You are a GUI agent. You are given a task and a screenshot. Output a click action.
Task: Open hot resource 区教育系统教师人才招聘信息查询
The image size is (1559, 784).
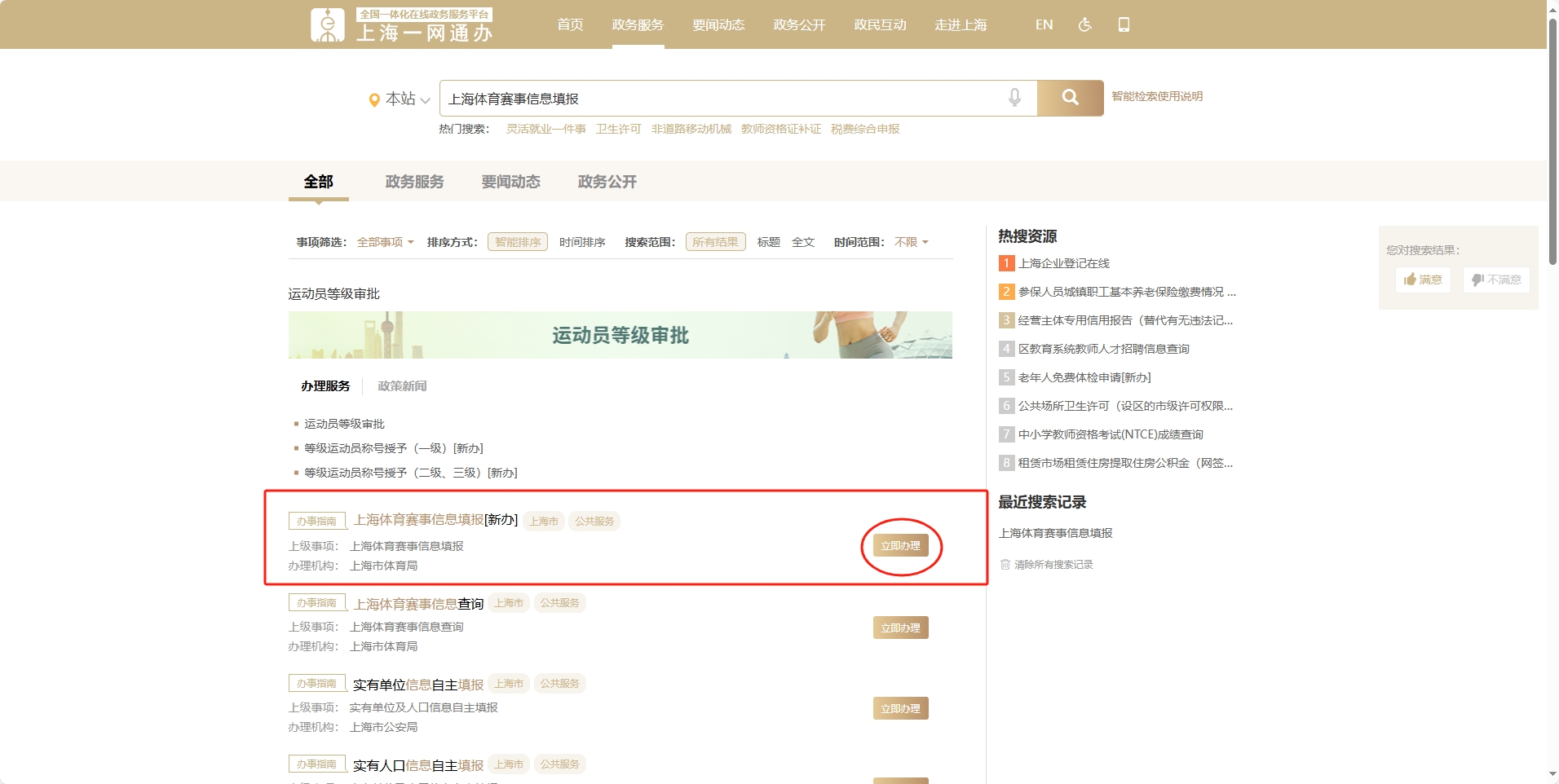pyautogui.click(x=1104, y=349)
